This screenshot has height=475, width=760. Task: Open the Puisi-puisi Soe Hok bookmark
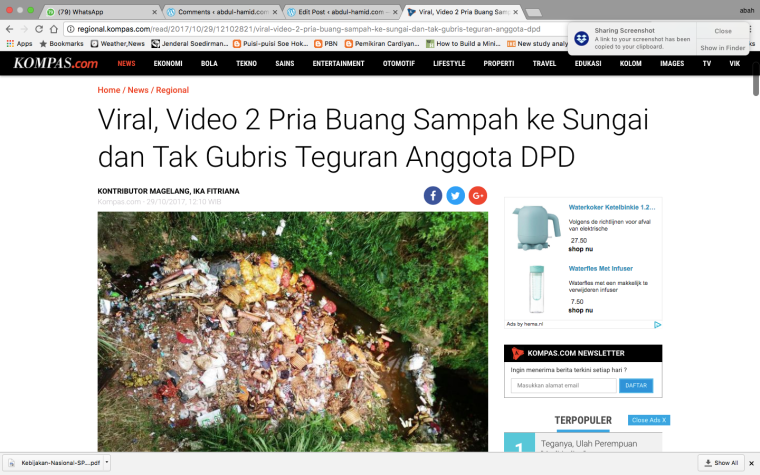[270, 44]
